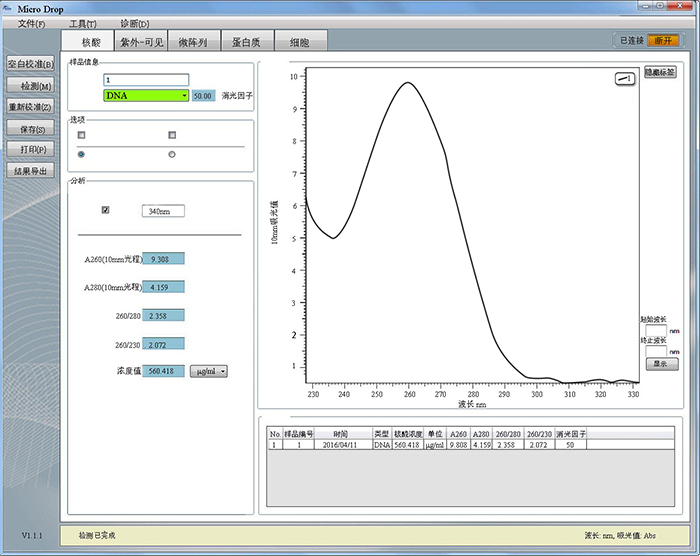Disconnect device using orange 断开 button

click(663, 40)
